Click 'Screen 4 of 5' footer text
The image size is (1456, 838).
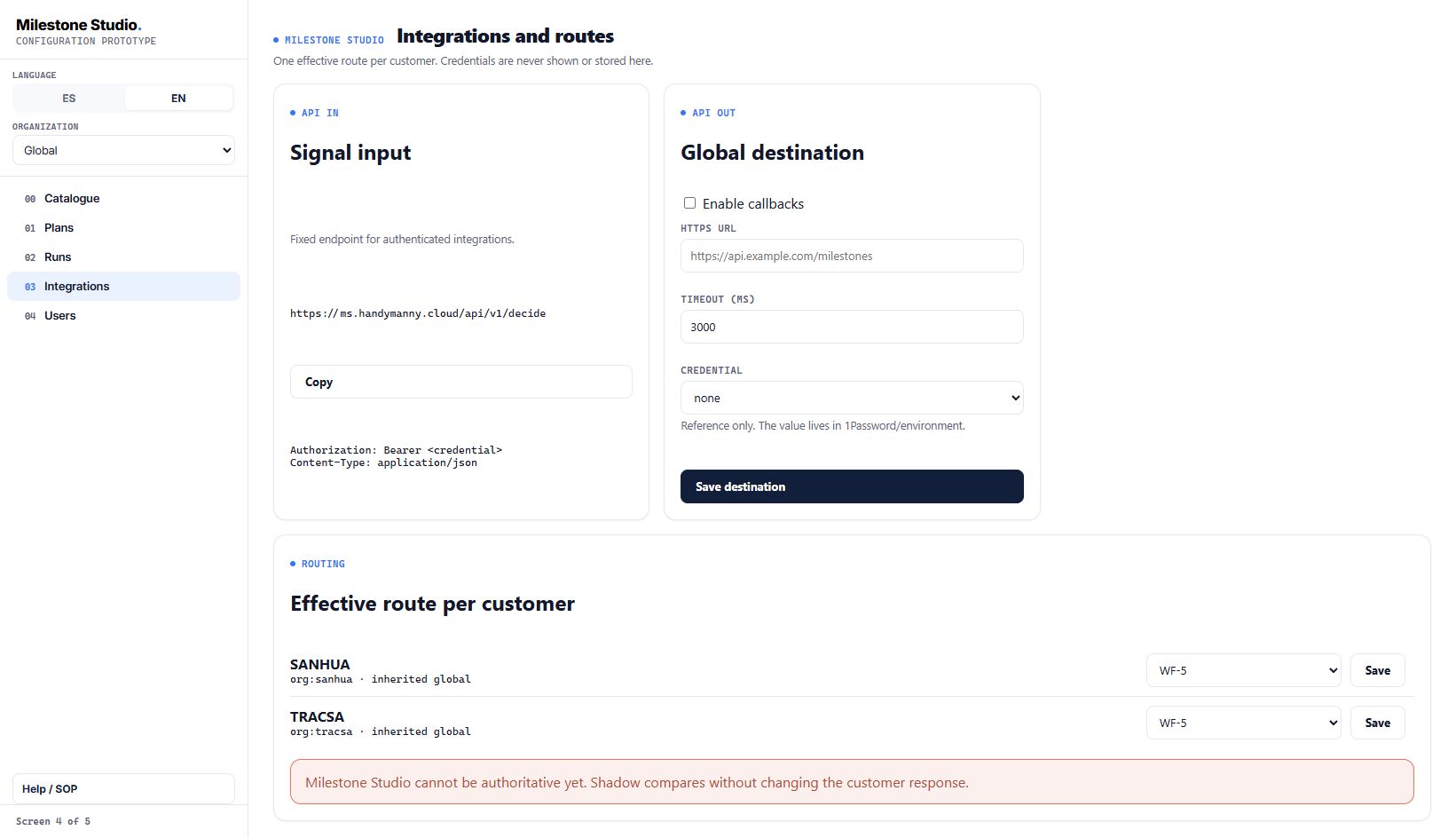[53, 821]
